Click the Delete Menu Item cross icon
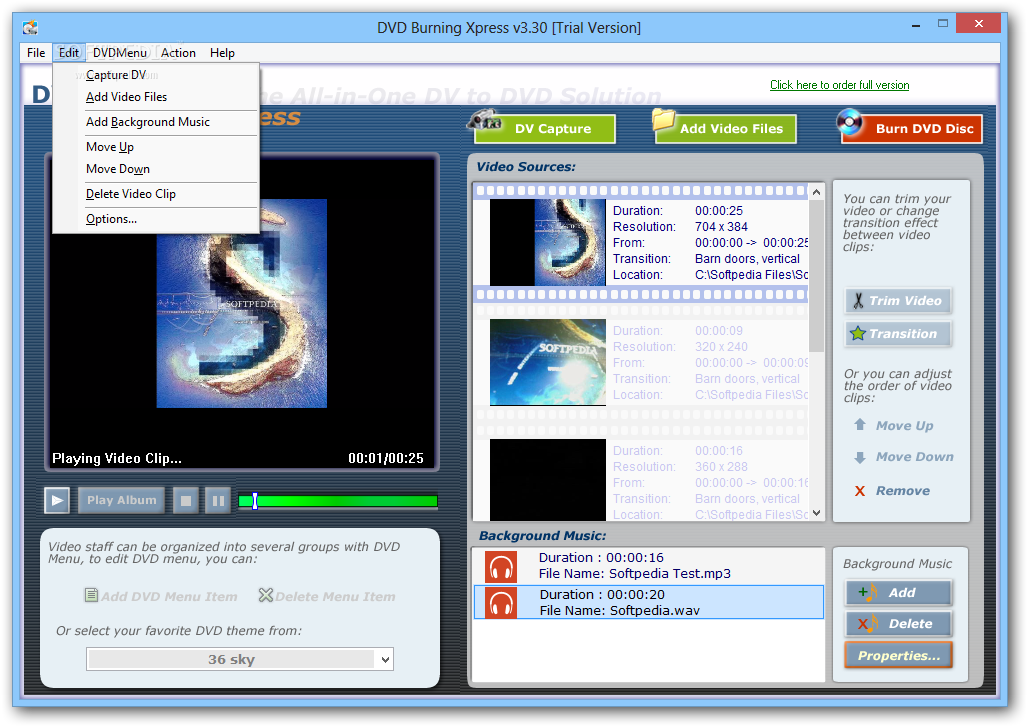The height and width of the screenshot is (727, 1028). tap(266, 595)
